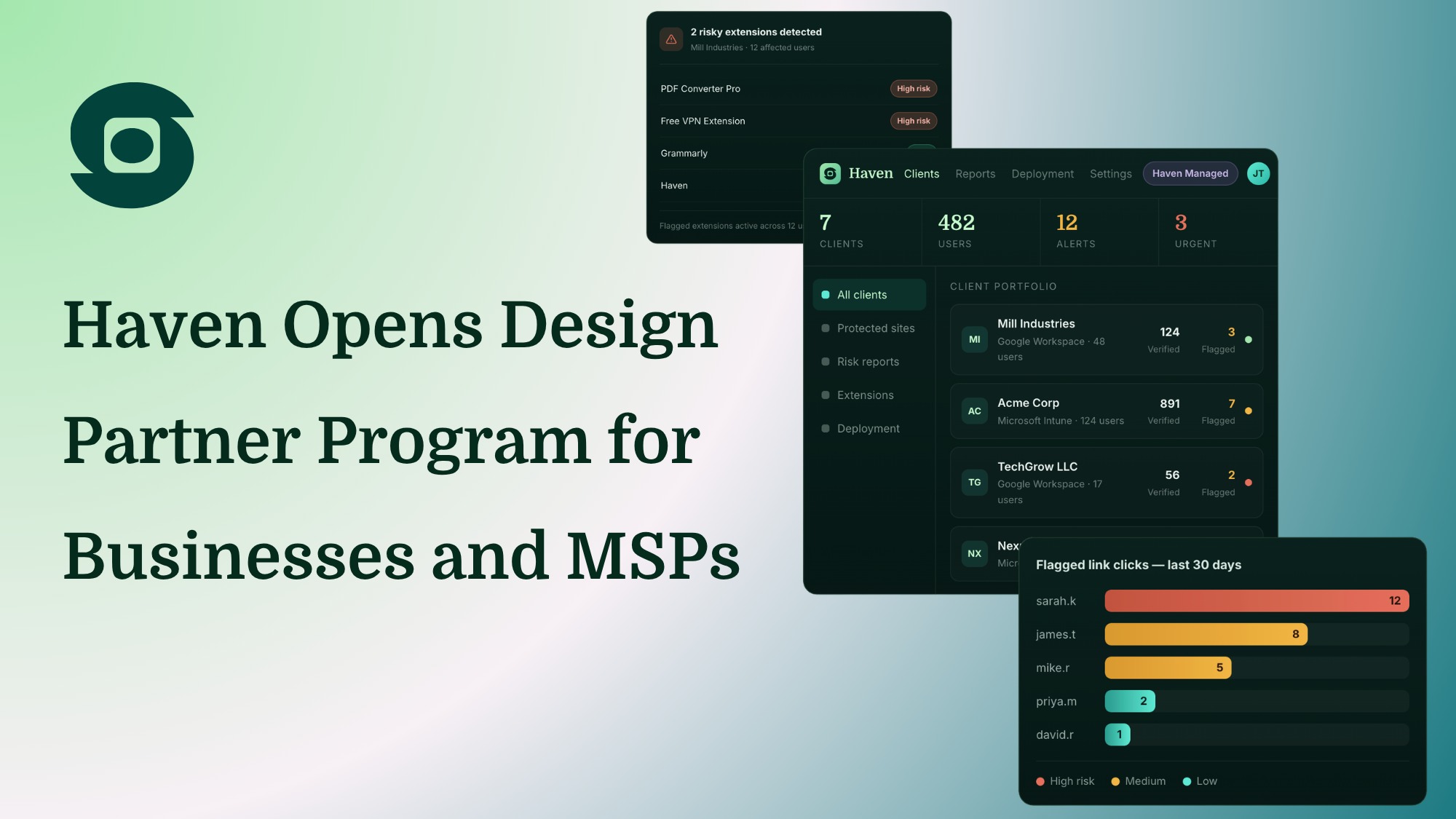The width and height of the screenshot is (1456, 819).
Task: Open Deployment in the sidebar
Action: [x=869, y=429]
